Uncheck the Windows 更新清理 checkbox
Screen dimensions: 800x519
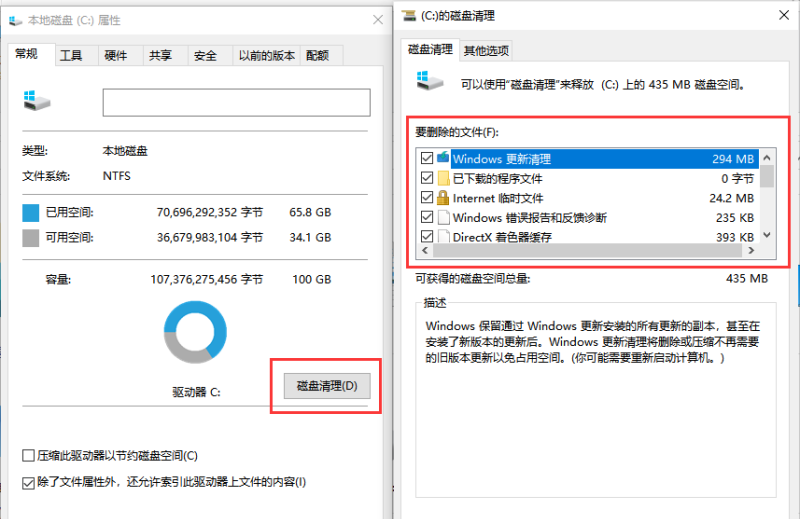click(x=427, y=158)
